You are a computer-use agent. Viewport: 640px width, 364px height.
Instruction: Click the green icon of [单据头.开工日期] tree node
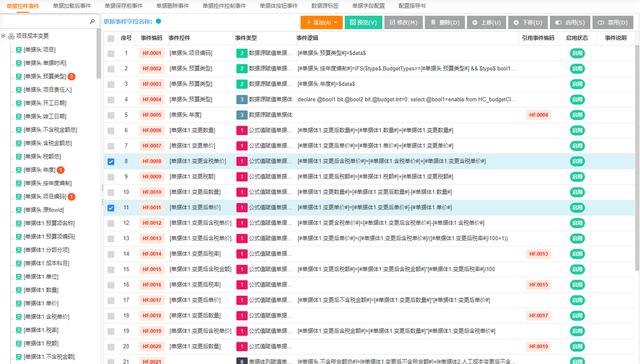pyautogui.click(x=18, y=103)
